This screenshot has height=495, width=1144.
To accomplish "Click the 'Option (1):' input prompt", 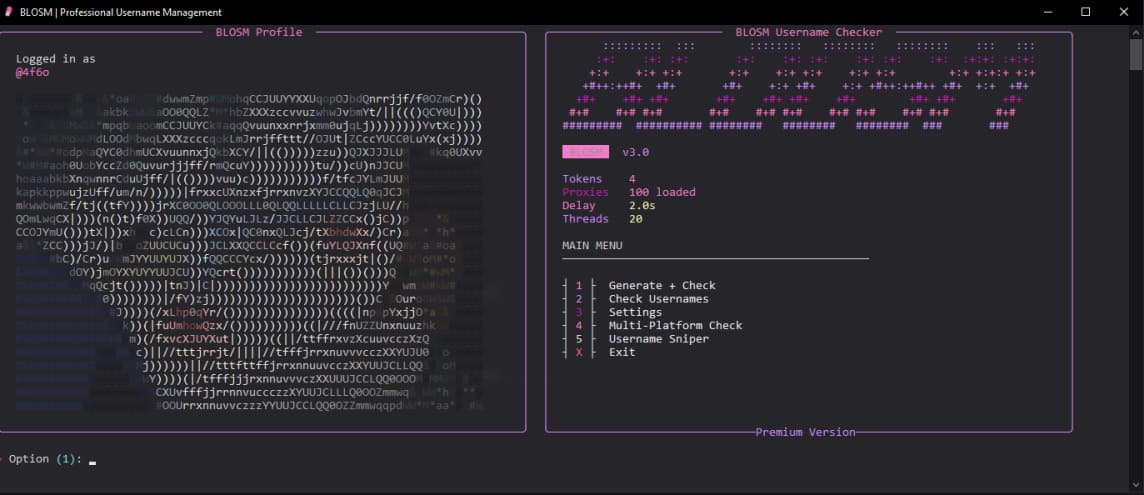I will [51, 459].
